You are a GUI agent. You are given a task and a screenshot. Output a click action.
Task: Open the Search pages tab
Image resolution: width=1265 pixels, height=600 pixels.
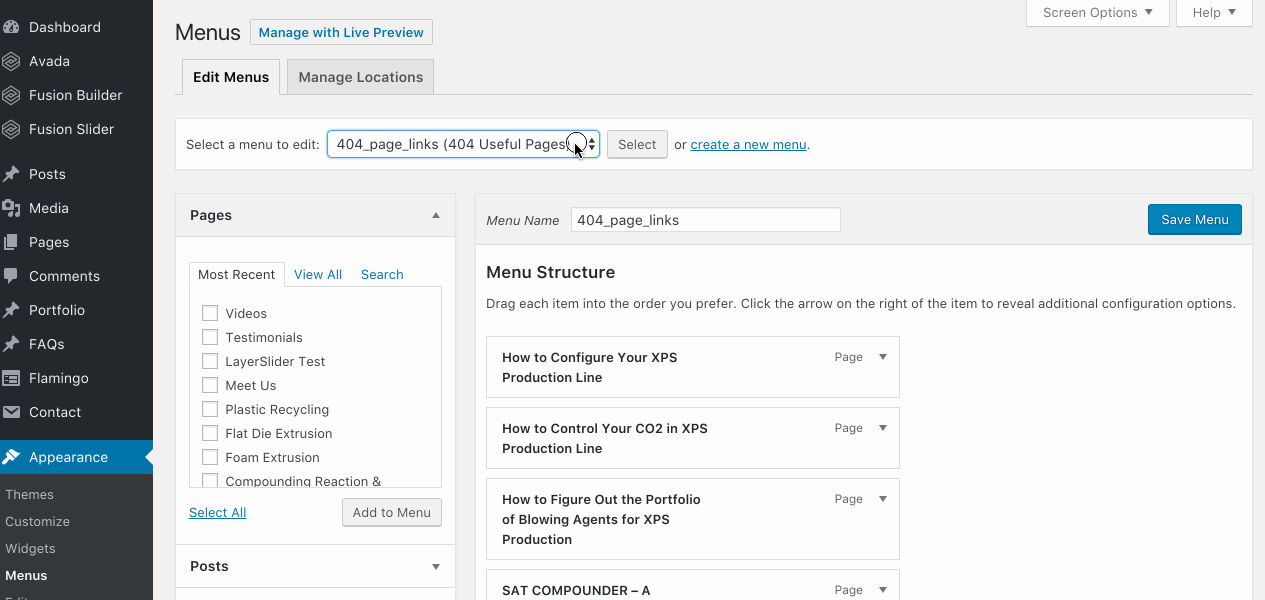382,274
